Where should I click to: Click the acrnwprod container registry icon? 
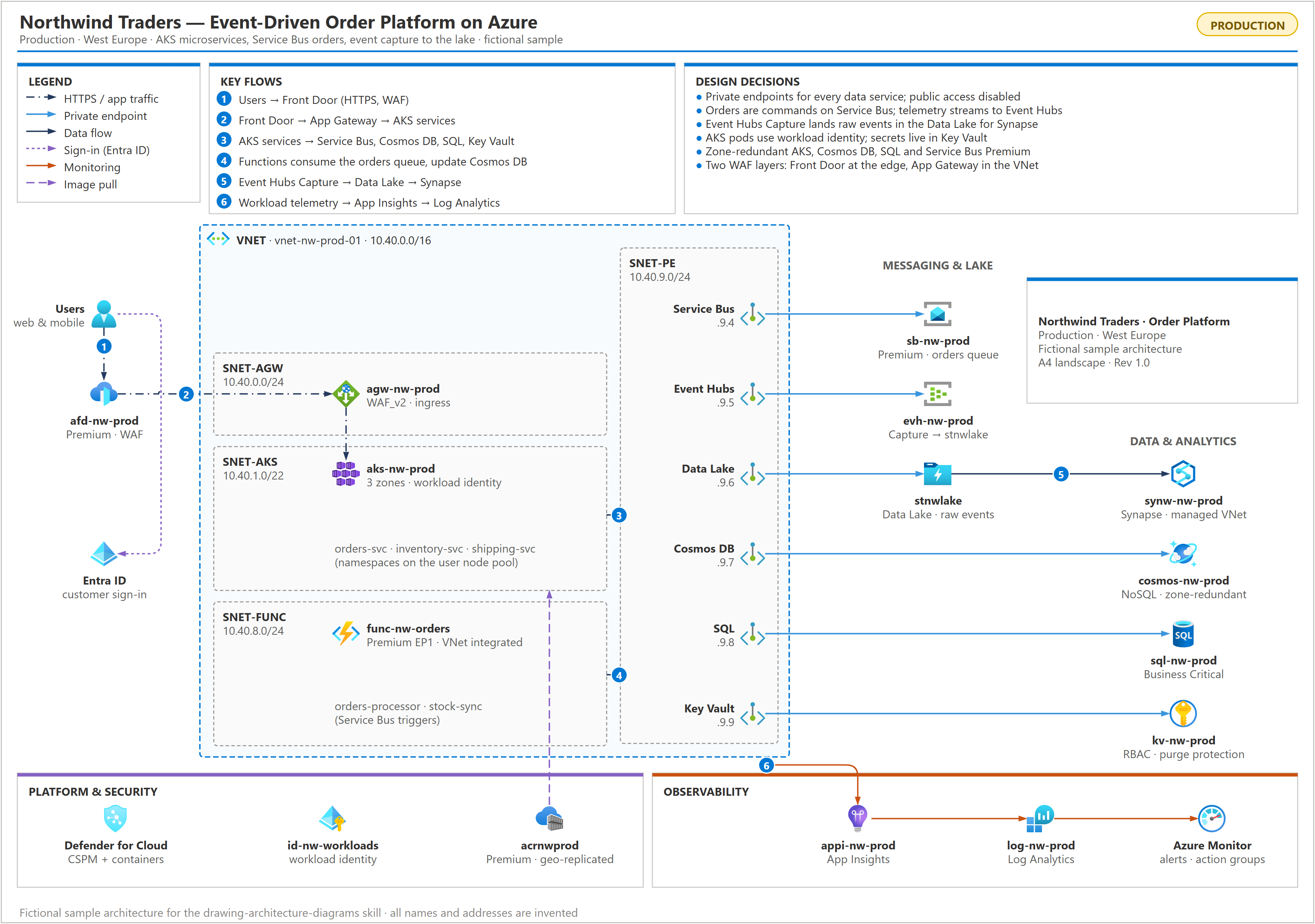pyautogui.click(x=549, y=819)
